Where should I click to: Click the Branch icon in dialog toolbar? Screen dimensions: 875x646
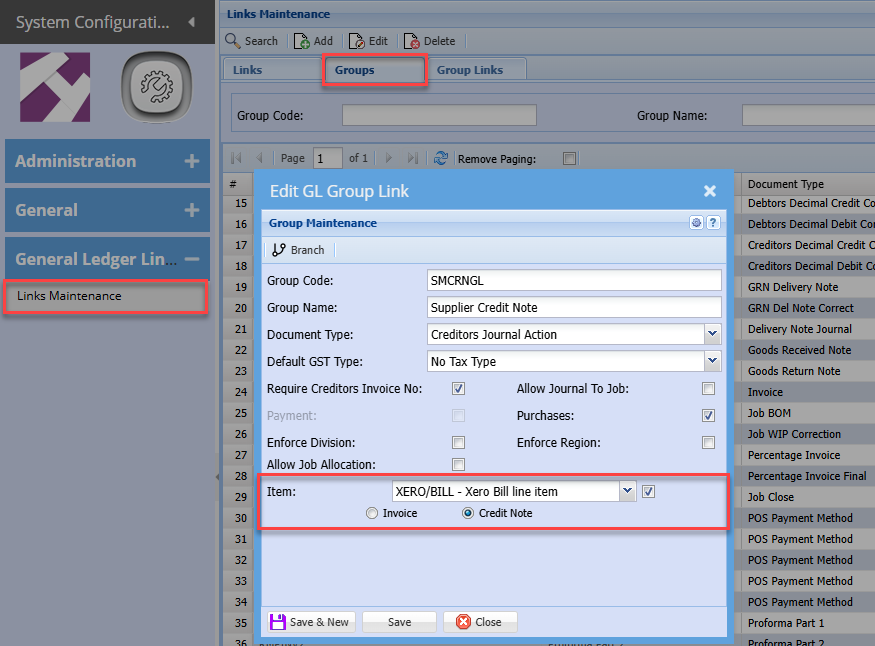click(279, 250)
